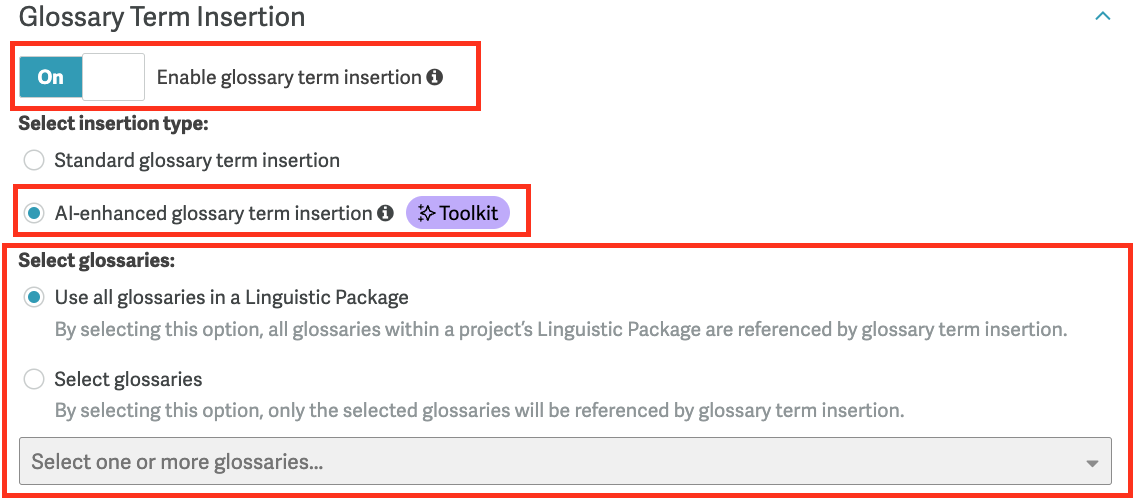The height and width of the screenshot is (503, 1148).
Task: Pick Use all glossaries in Linguistic Package radio
Action: tap(34, 298)
